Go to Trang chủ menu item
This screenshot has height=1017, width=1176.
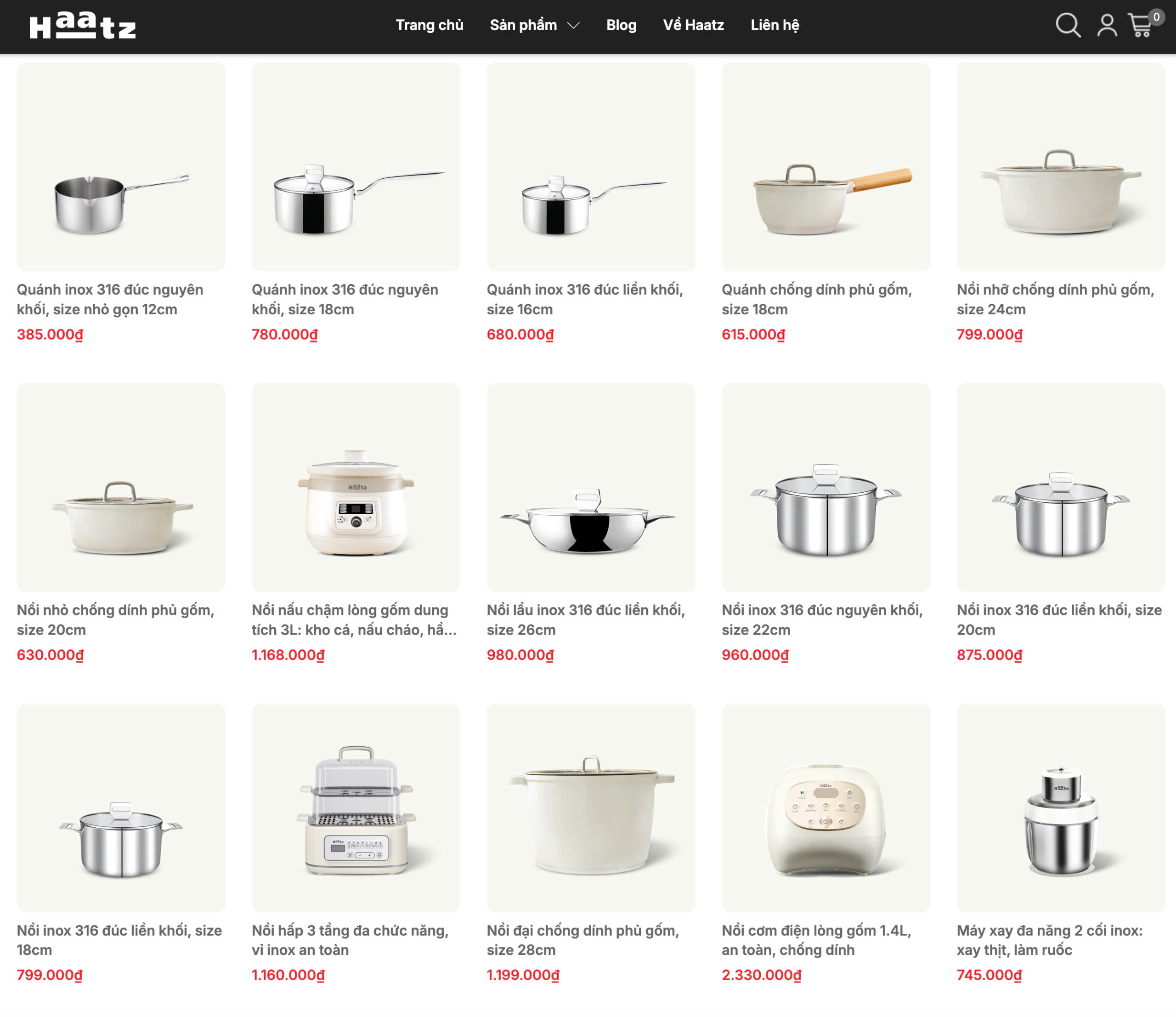(x=430, y=25)
